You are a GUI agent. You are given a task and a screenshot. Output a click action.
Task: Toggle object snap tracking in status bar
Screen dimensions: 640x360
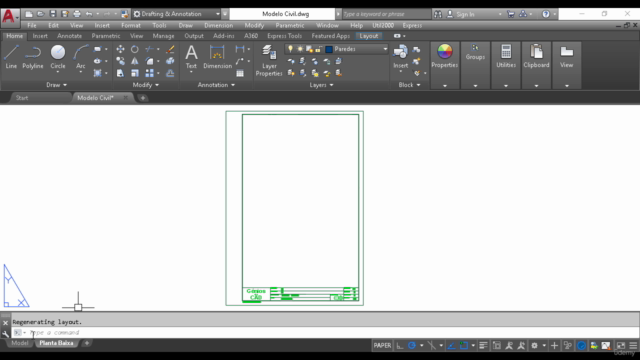click(451, 346)
